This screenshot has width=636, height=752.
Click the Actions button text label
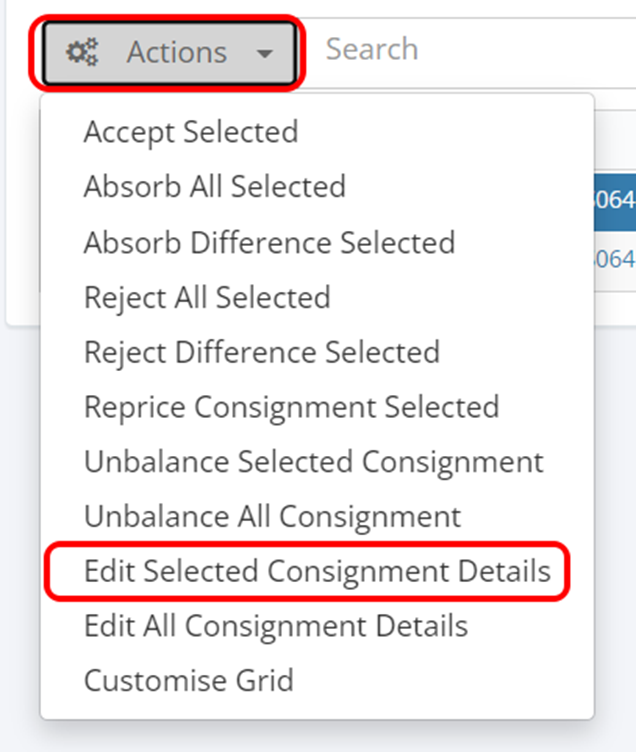coord(176,52)
